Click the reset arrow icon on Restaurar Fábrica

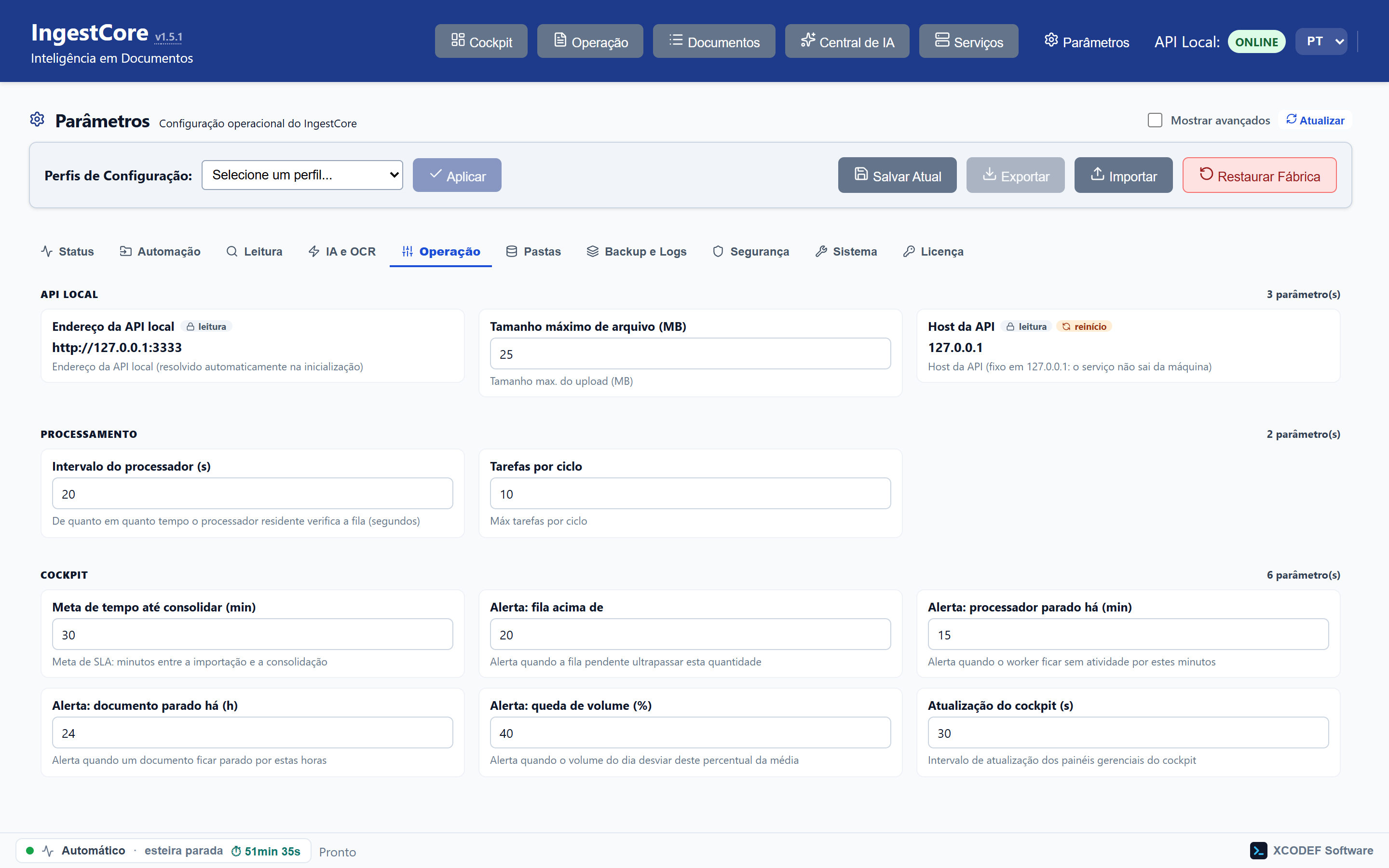point(1206,174)
